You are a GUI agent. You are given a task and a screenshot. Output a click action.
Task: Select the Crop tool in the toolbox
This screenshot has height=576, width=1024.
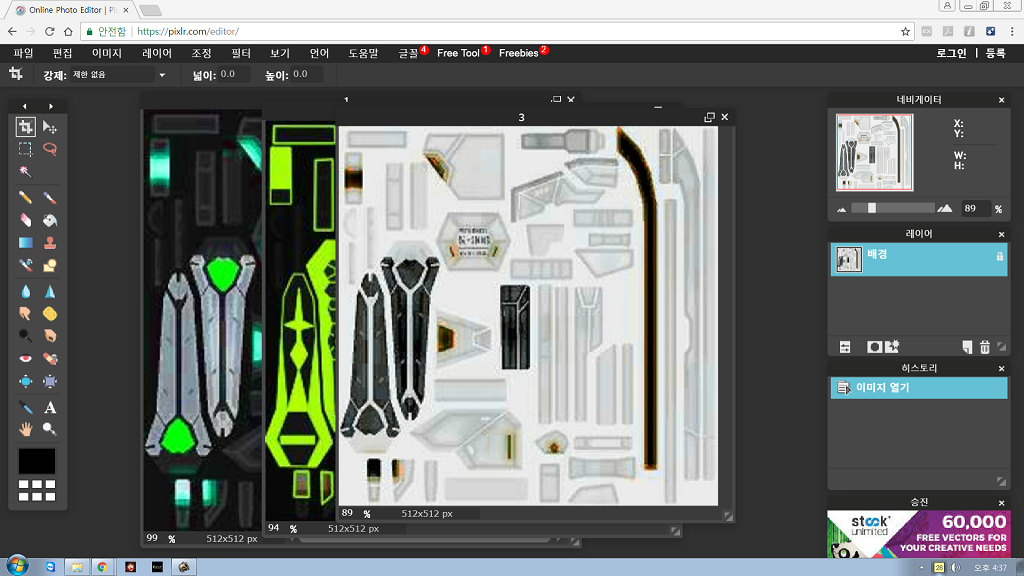pyautogui.click(x=25, y=127)
